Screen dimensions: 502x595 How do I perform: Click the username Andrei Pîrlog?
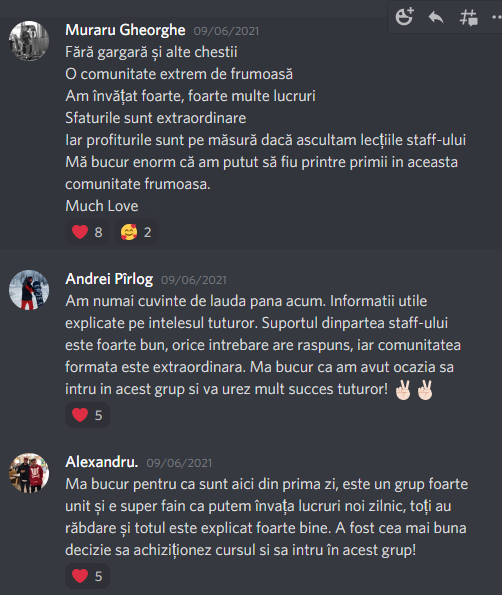tap(109, 279)
